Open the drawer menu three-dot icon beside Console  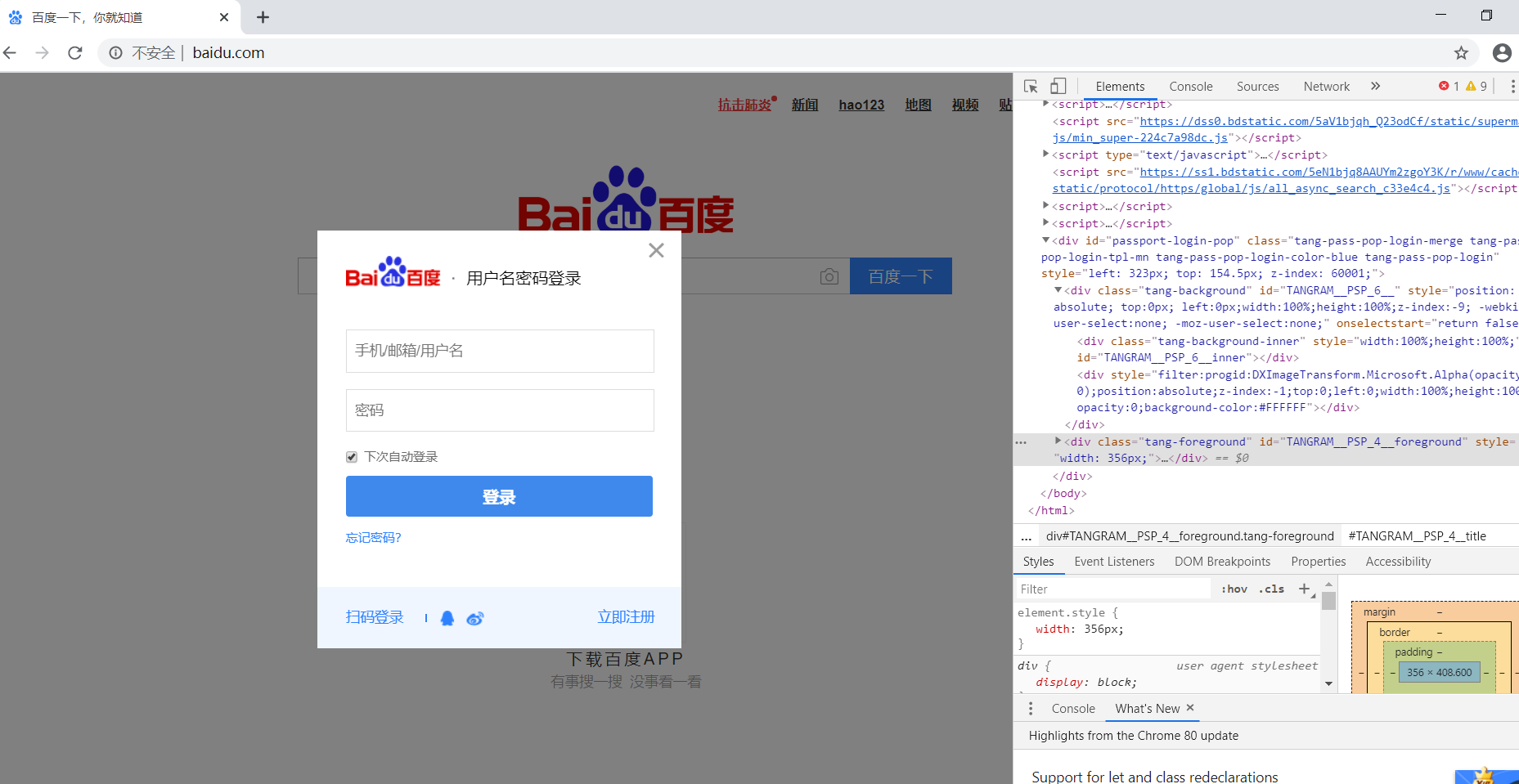(x=1031, y=708)
